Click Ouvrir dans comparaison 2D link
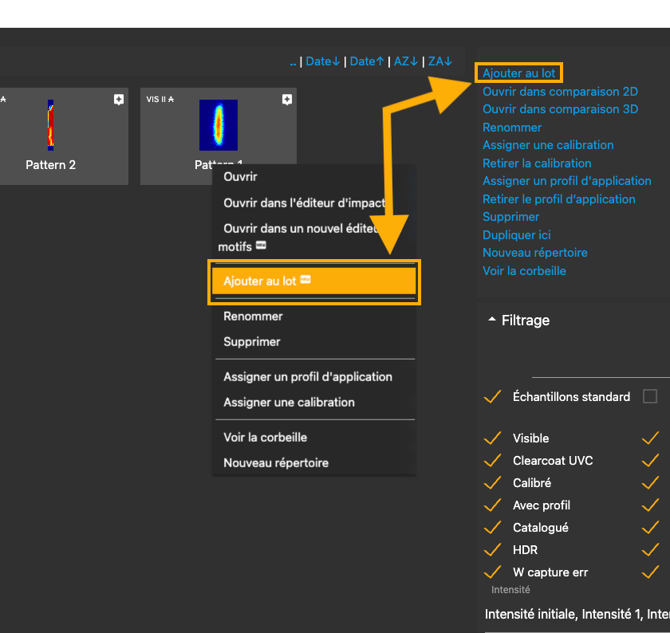This screenshot has width=670, height=633. click(x=560, y=92)
